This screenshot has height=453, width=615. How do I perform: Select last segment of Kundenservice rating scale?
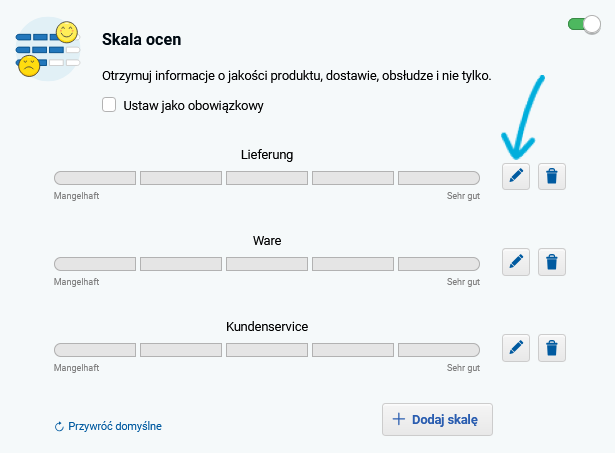click(x=439, y=350)
